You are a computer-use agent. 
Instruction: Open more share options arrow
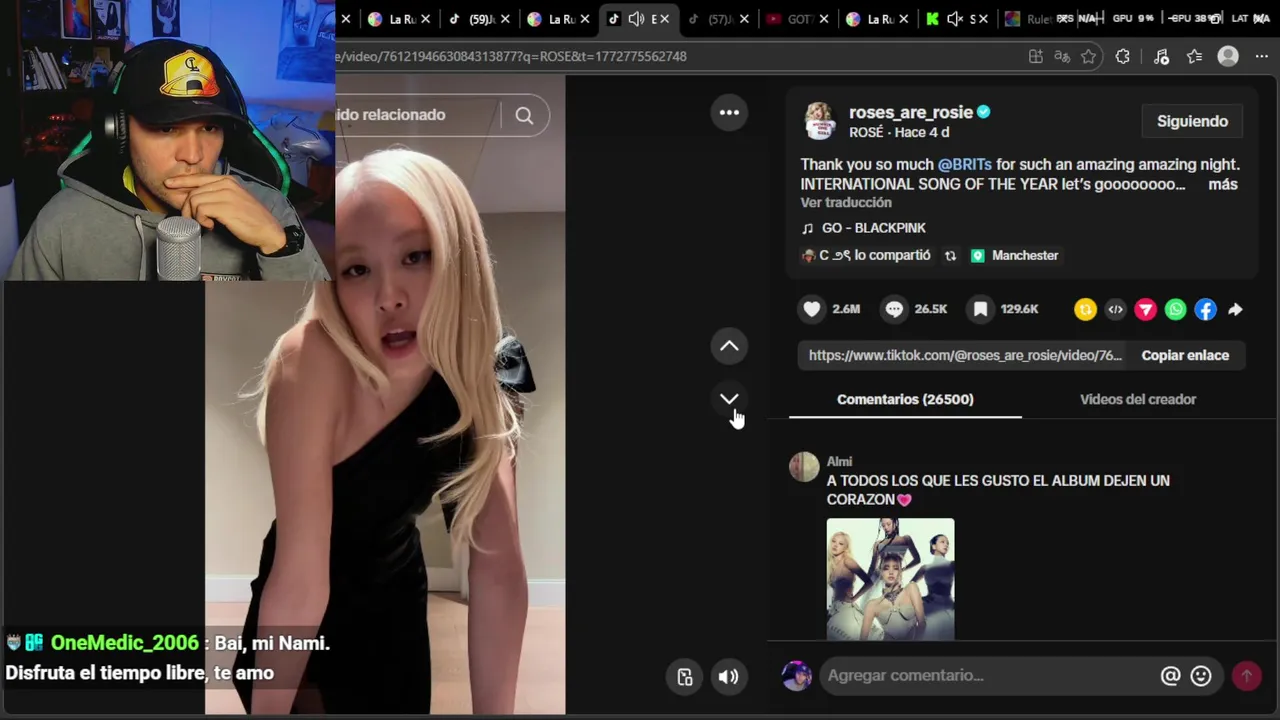click(x=1235, y=310)
